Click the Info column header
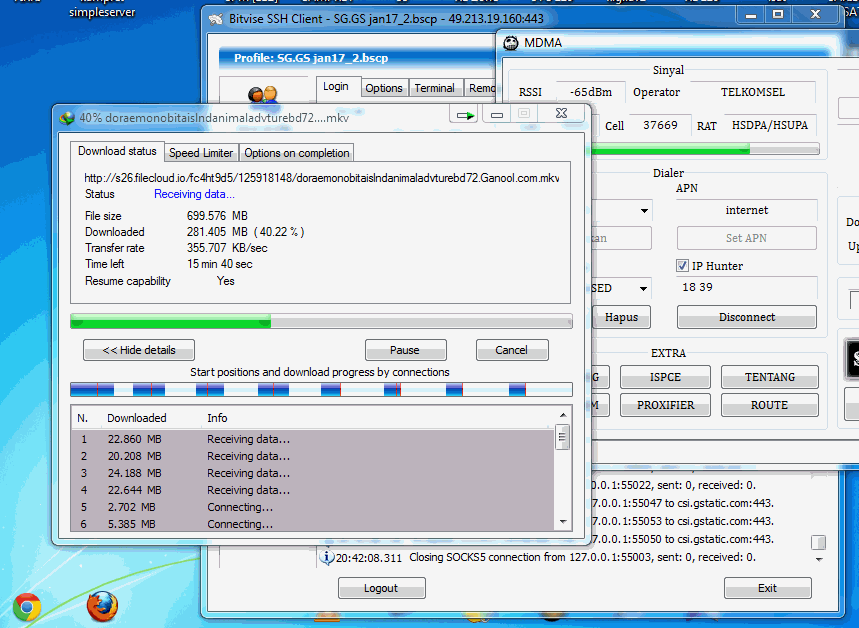This screenshot has width=859, height=628. click(217, 418)
